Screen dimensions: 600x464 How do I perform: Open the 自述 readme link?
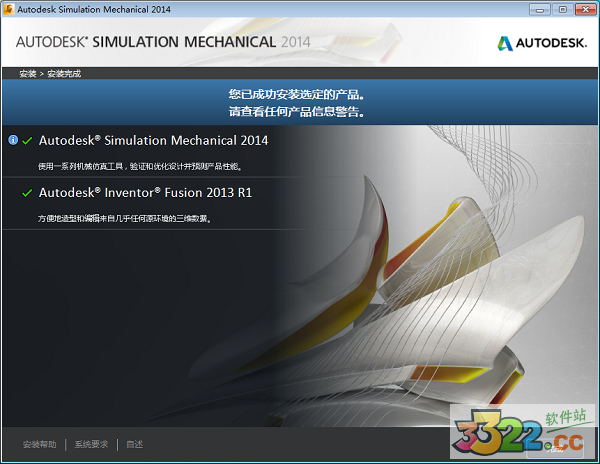(x=135, y=444)
